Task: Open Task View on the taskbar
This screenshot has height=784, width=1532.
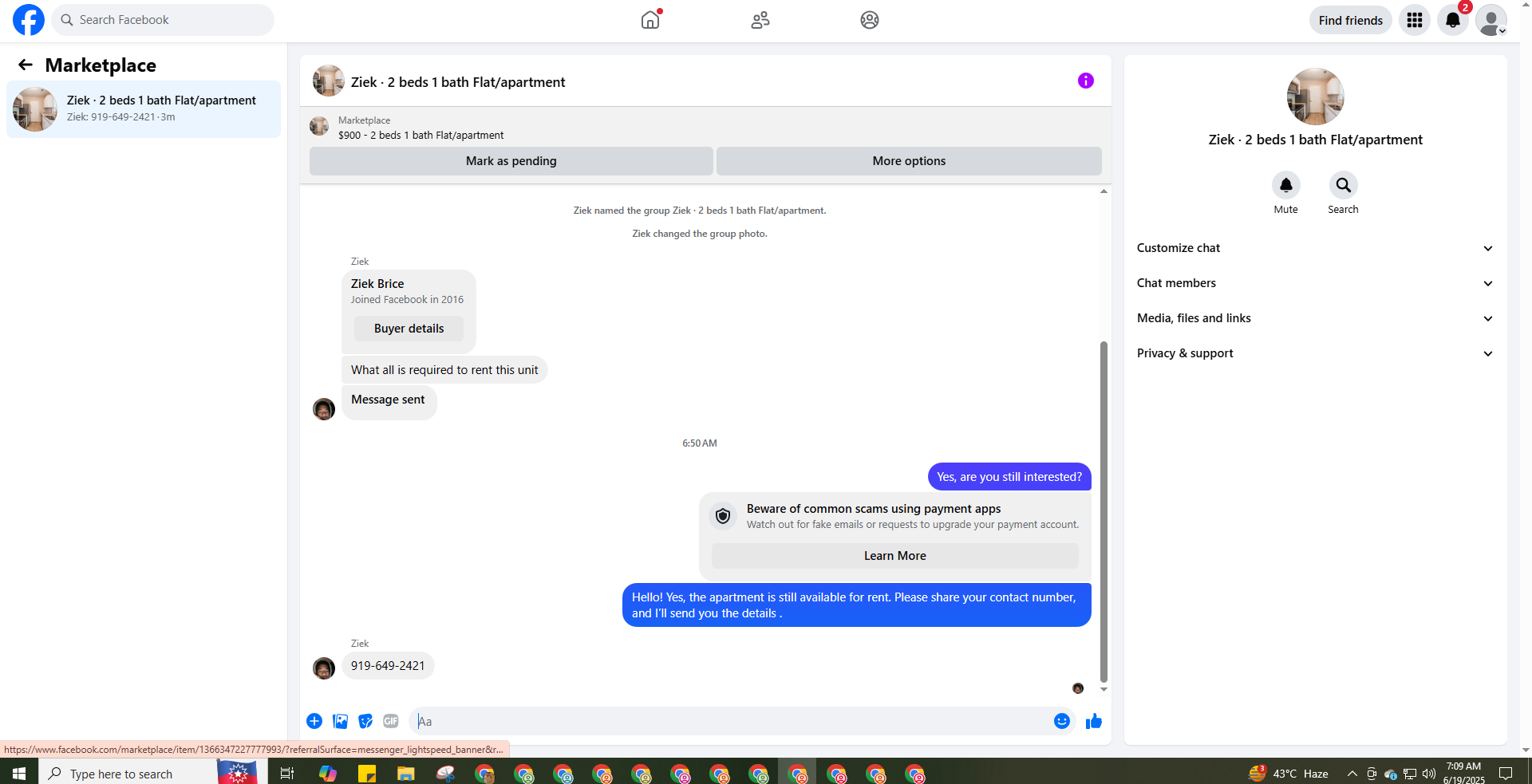Action: click(287, 773)
